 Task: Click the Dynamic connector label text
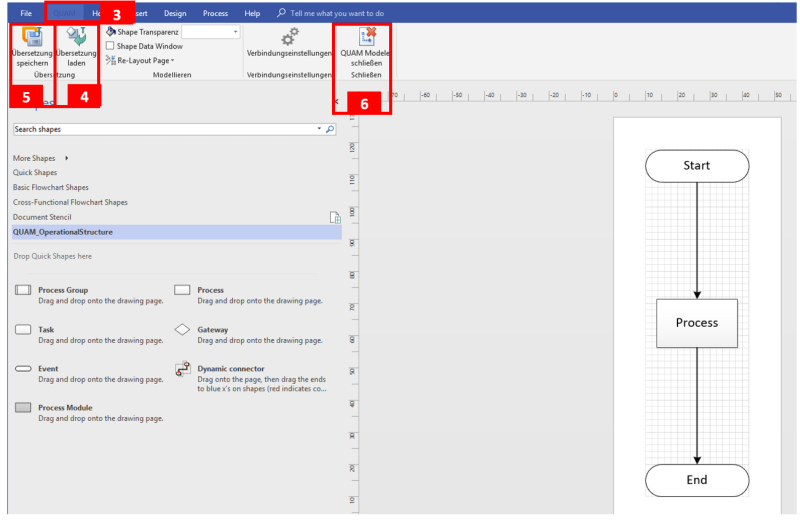pyautogui.click(x=231, y=368)
